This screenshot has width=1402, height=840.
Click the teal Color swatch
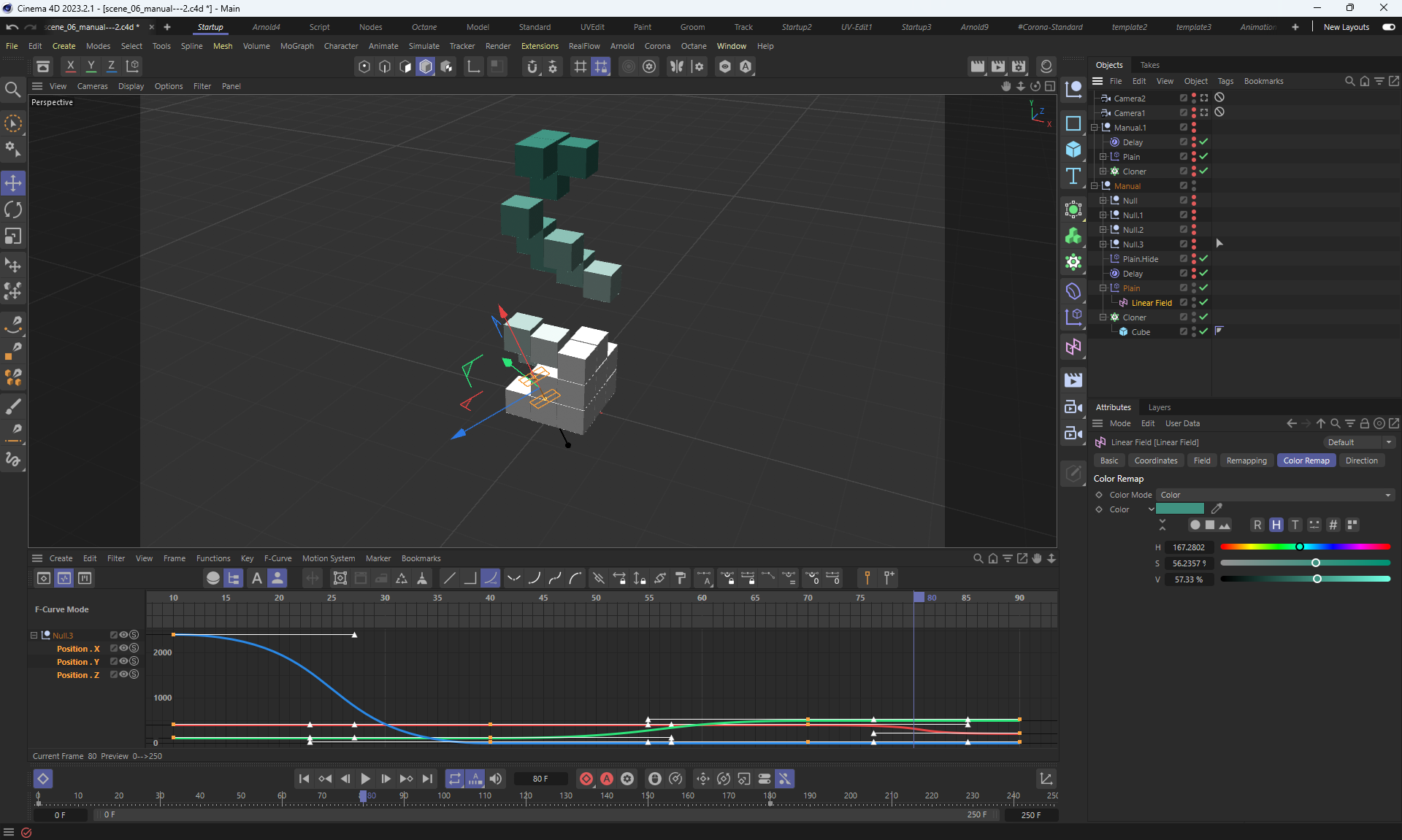(x=1179, y=509)
